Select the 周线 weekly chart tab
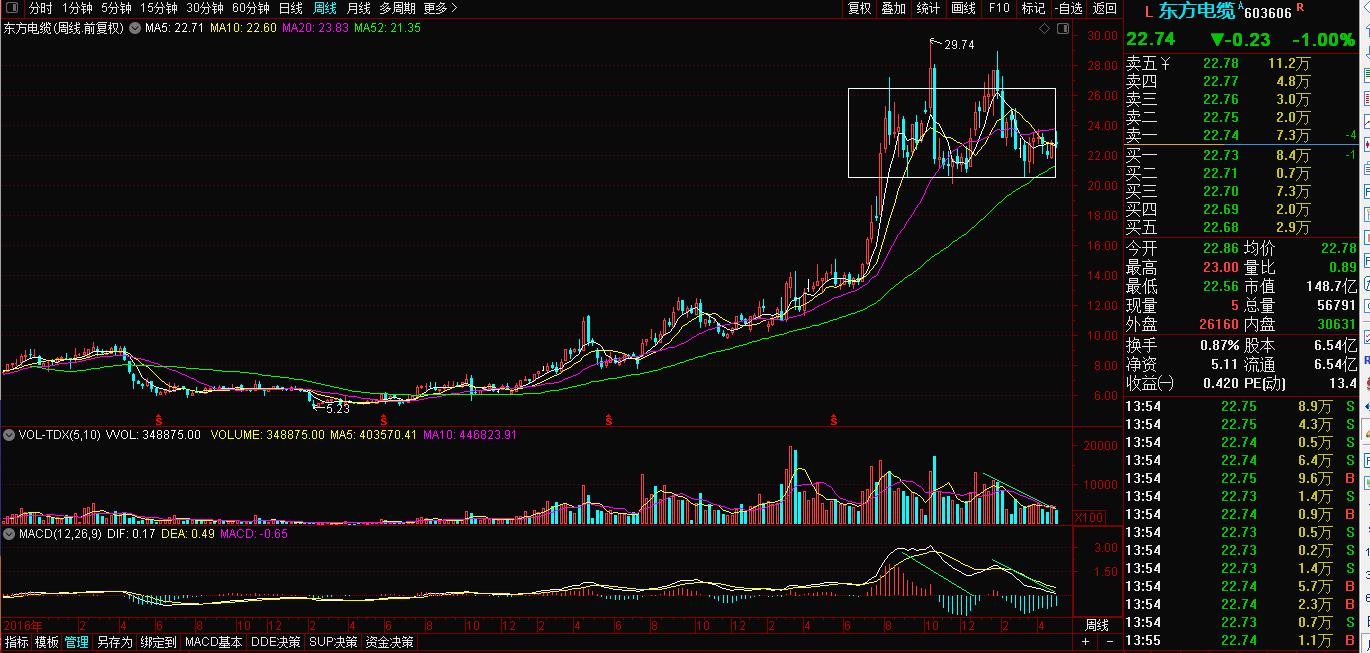 (325, 8)
